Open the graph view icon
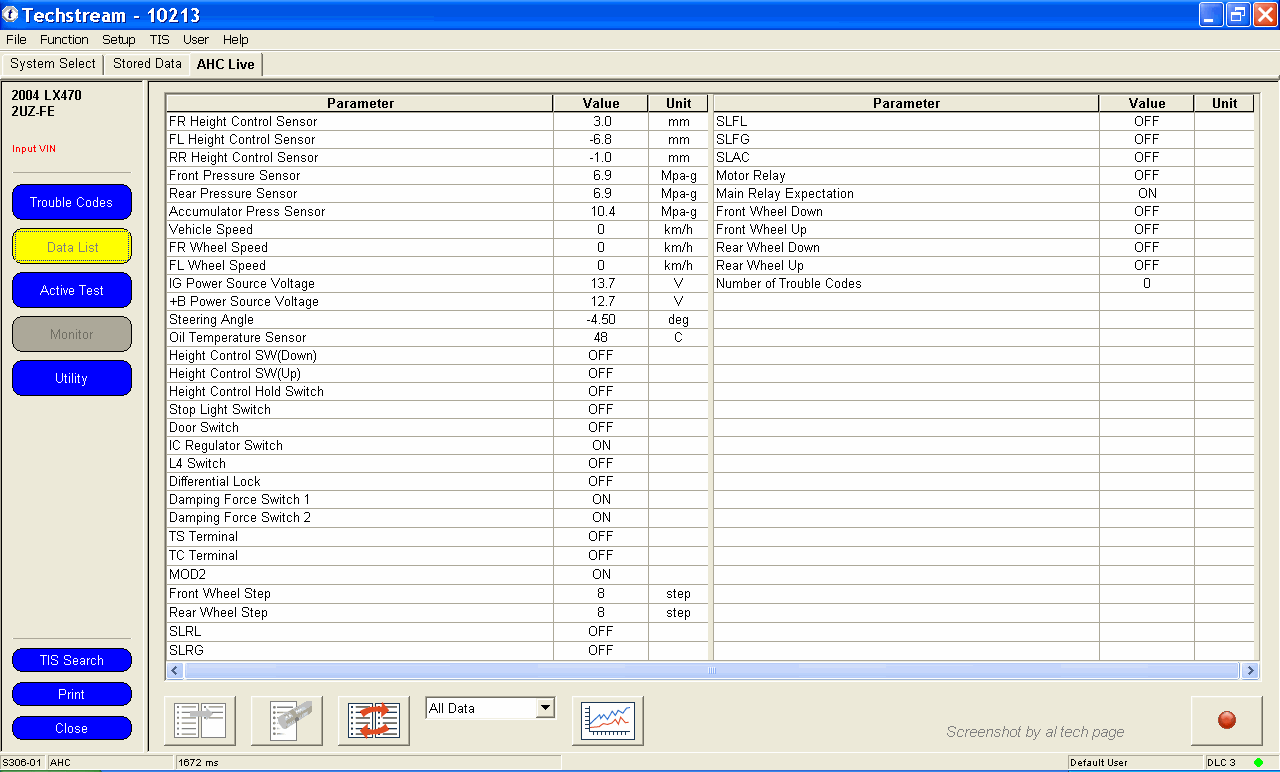This screenshot has width=1280, height=772. point(608,720)
